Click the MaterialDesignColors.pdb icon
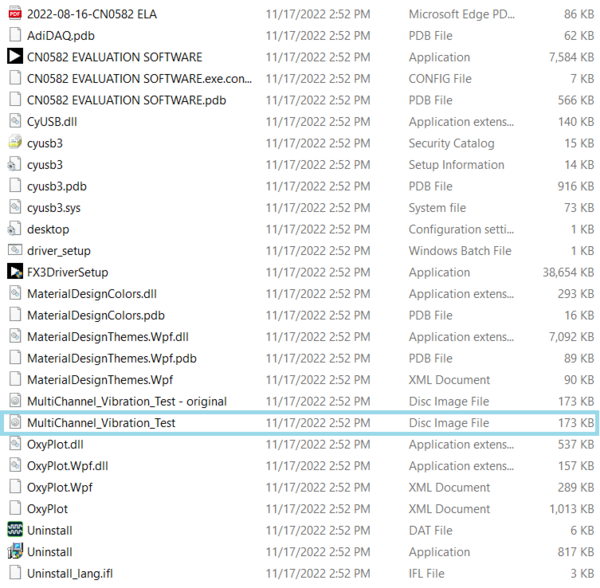The image size is (600, 588). (x=15, y=315)
